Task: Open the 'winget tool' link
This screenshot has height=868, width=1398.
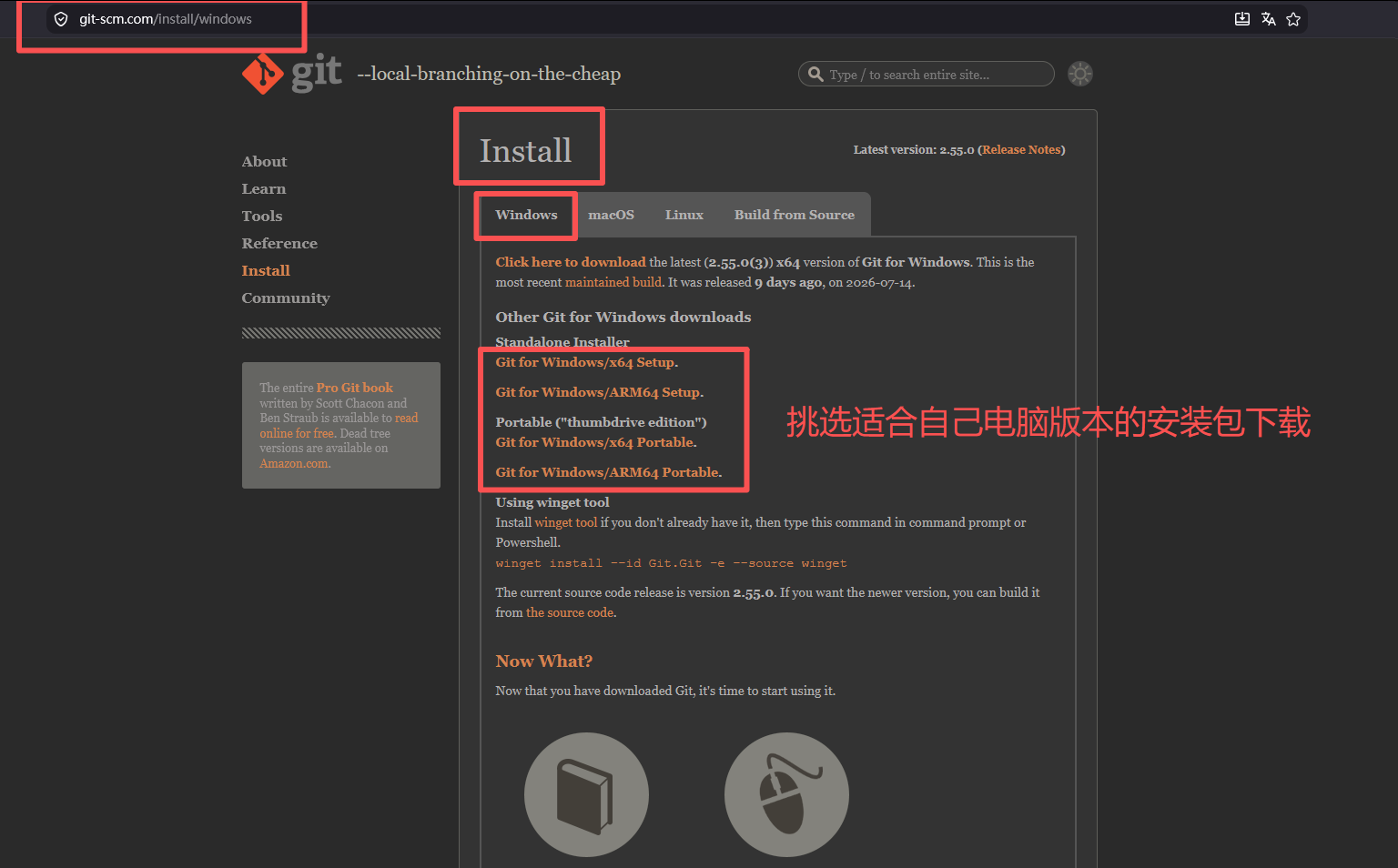Action: point(566,522)
